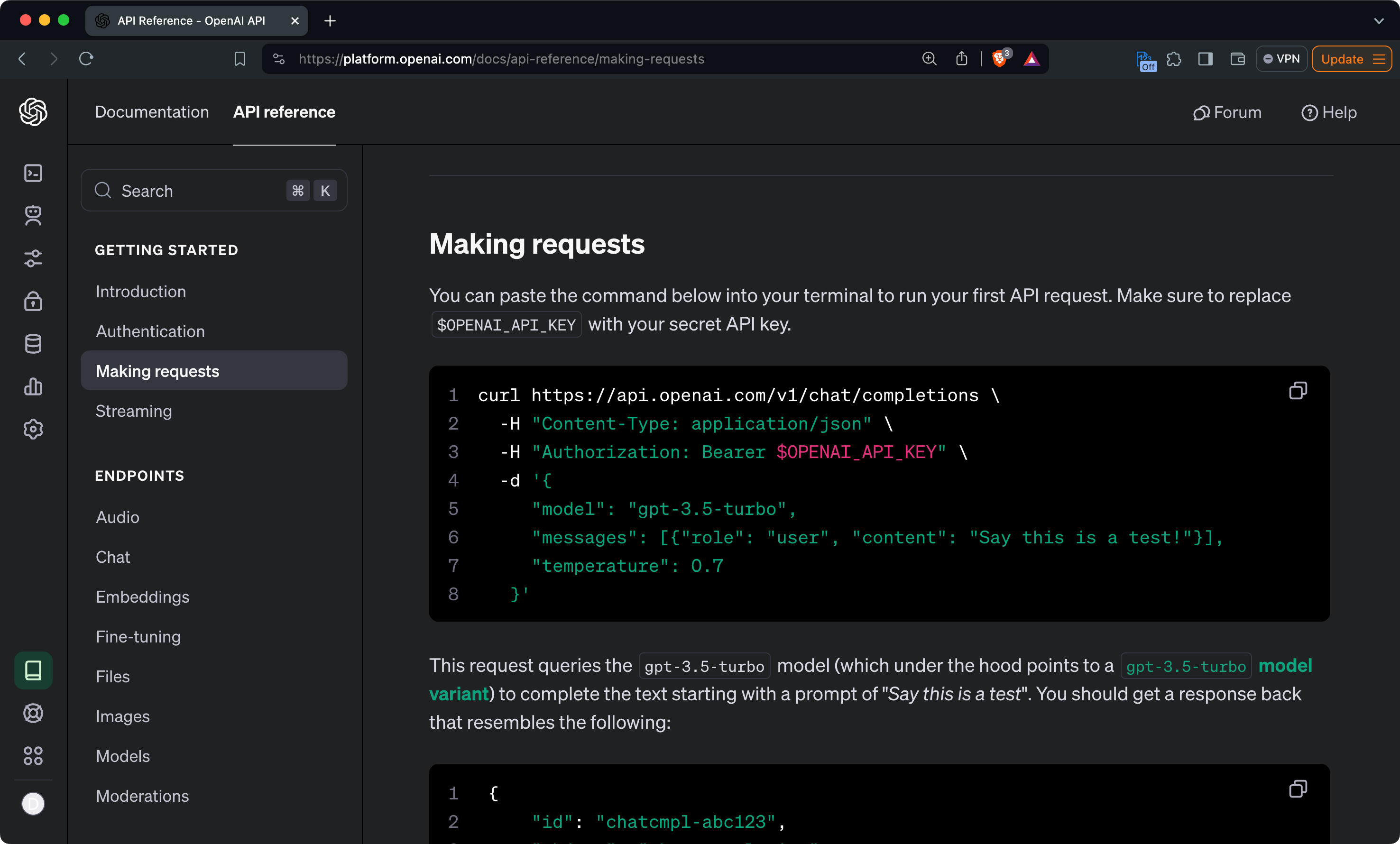Open the Update hamburger menu
Screen dimensions: 1400x844
pos(1379,59)
